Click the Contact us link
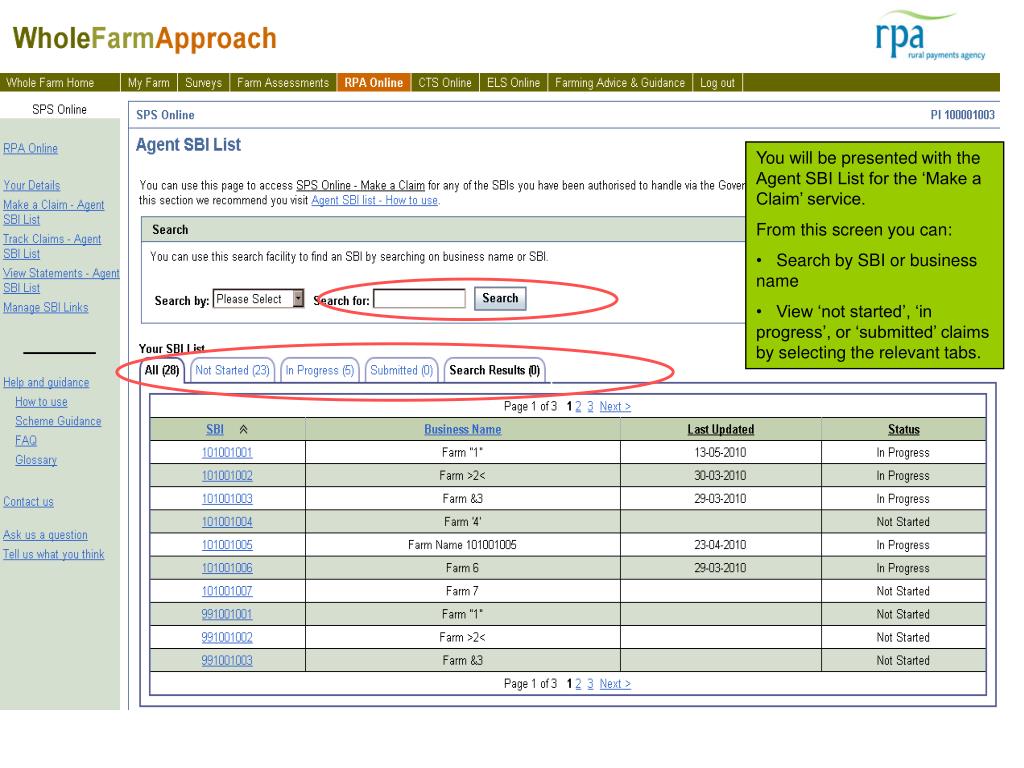The height and width of the screenshot is (768, 1024). coord(28,502)
